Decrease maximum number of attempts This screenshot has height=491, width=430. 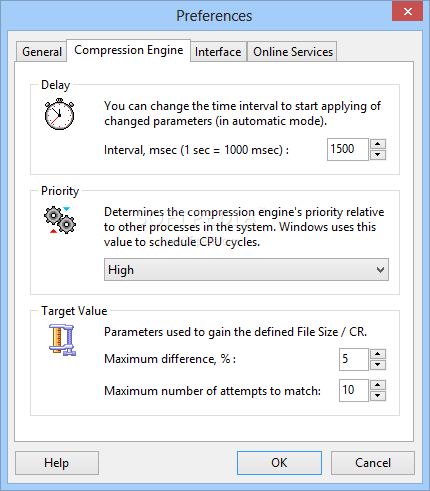click(x=378, y=396)
